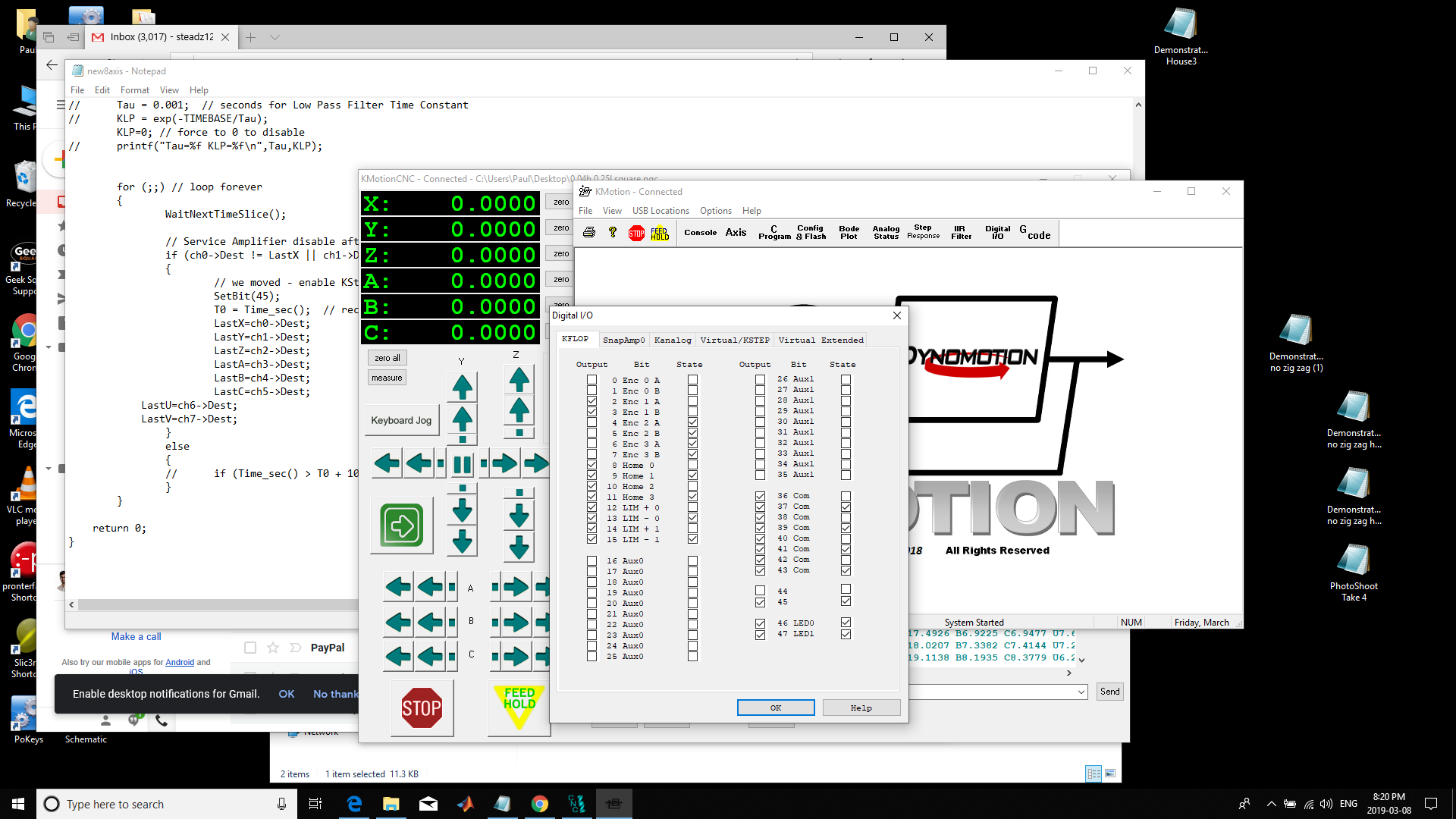Click the Feed Hold icon in KMotion toolbar

(x=660, y=233)
